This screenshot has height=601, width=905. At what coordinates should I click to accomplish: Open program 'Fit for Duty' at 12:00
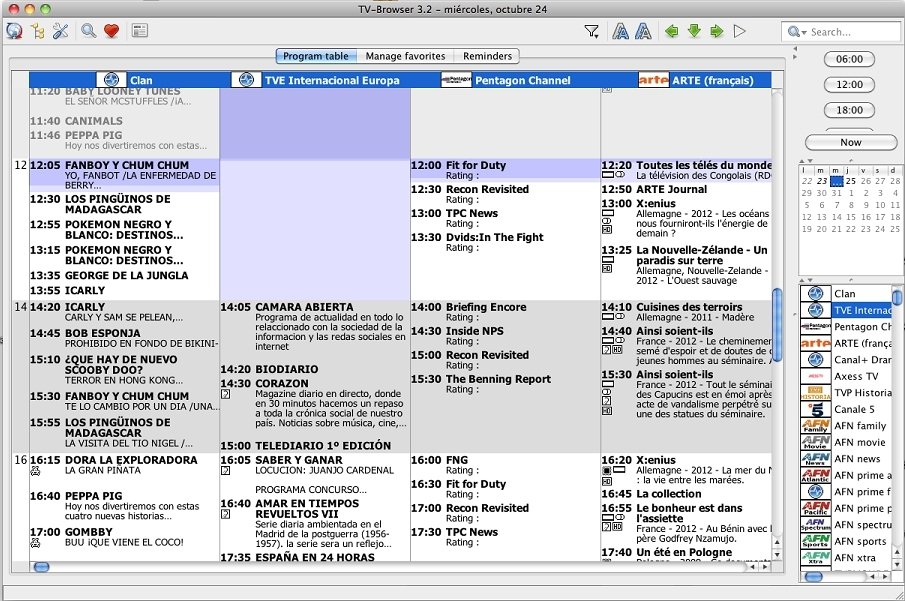pyautogui.click(x=506, y=170)
